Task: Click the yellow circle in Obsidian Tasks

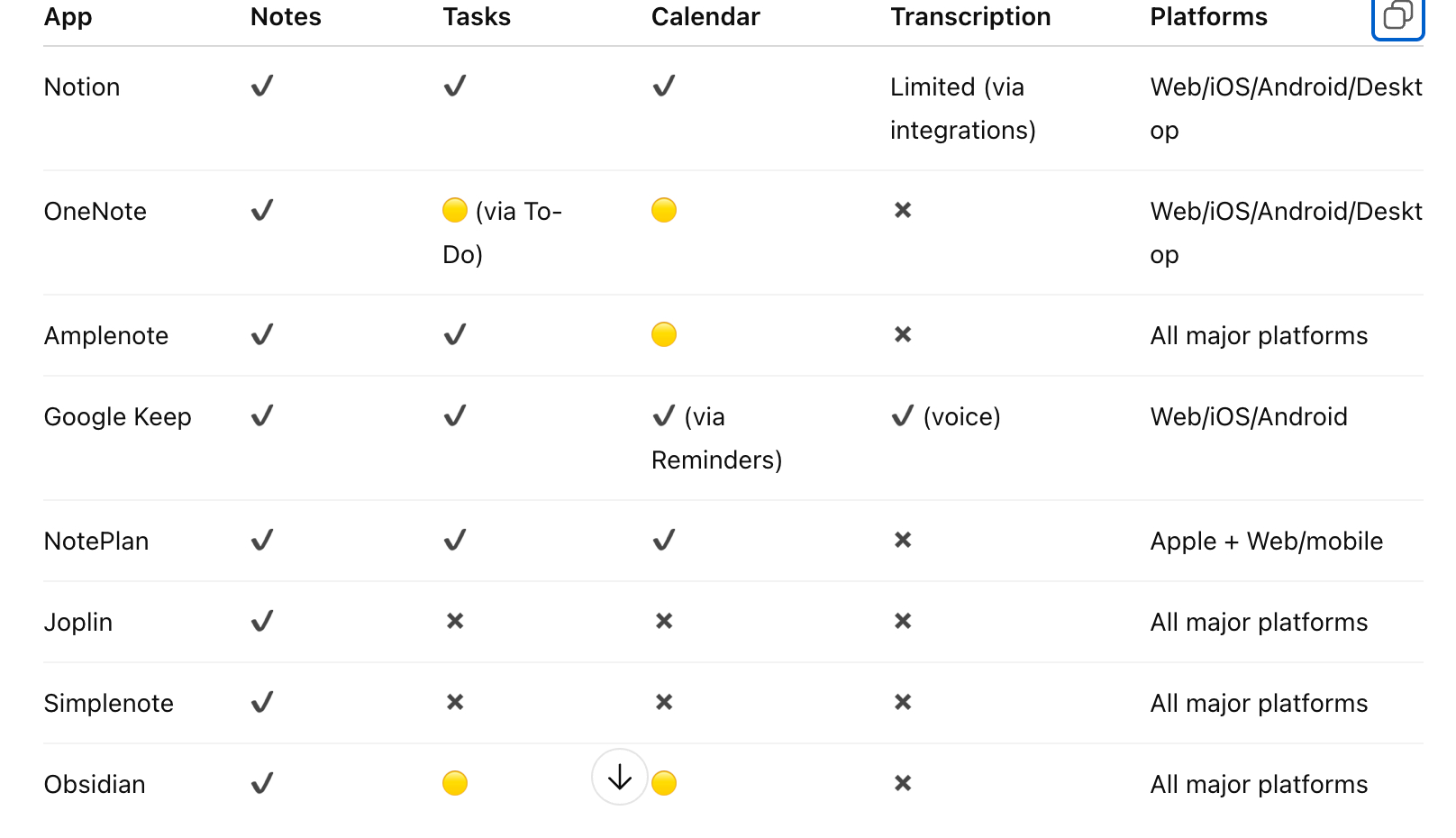Action: 455,784
